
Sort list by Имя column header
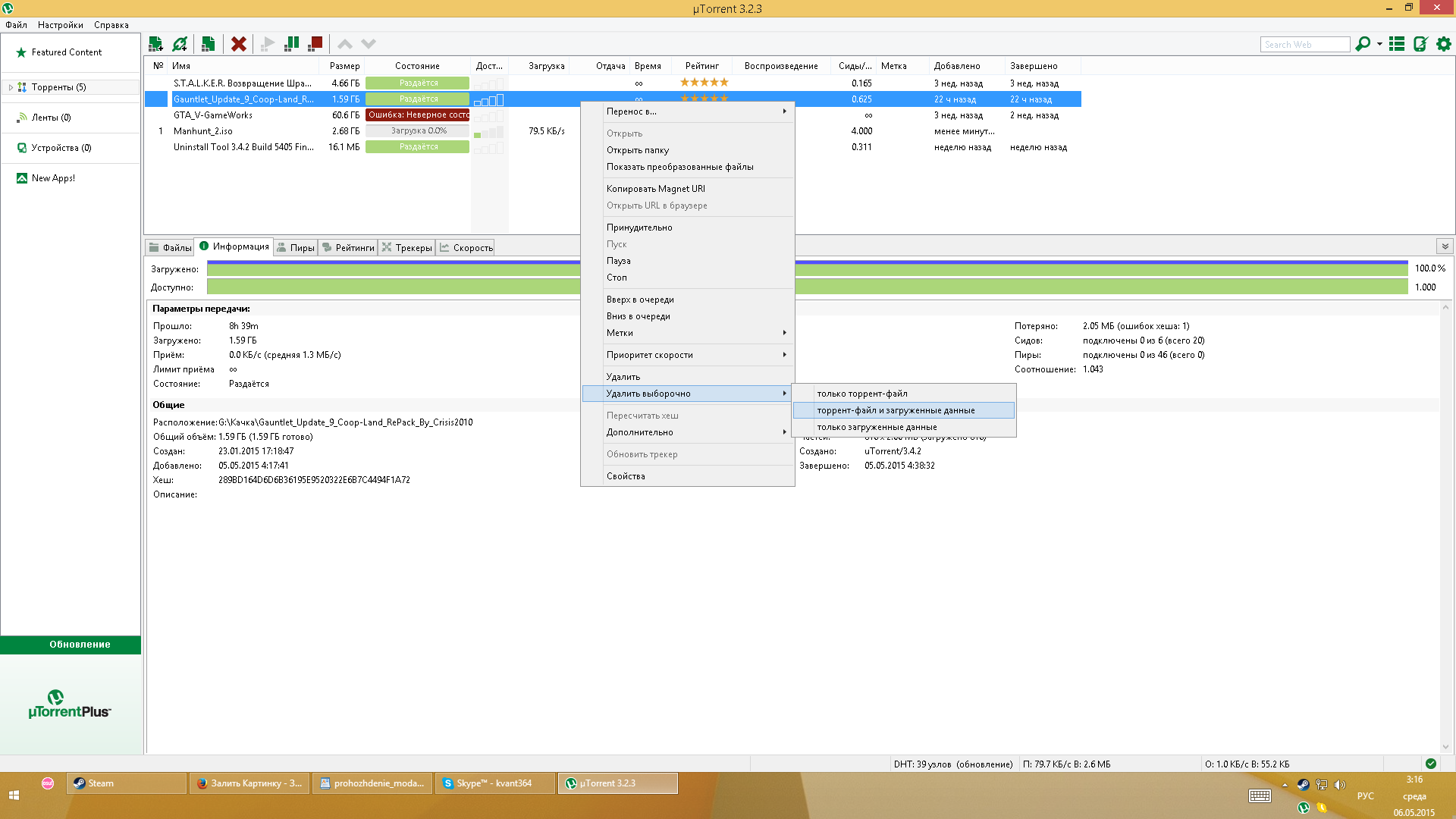(x=243, y=66)
